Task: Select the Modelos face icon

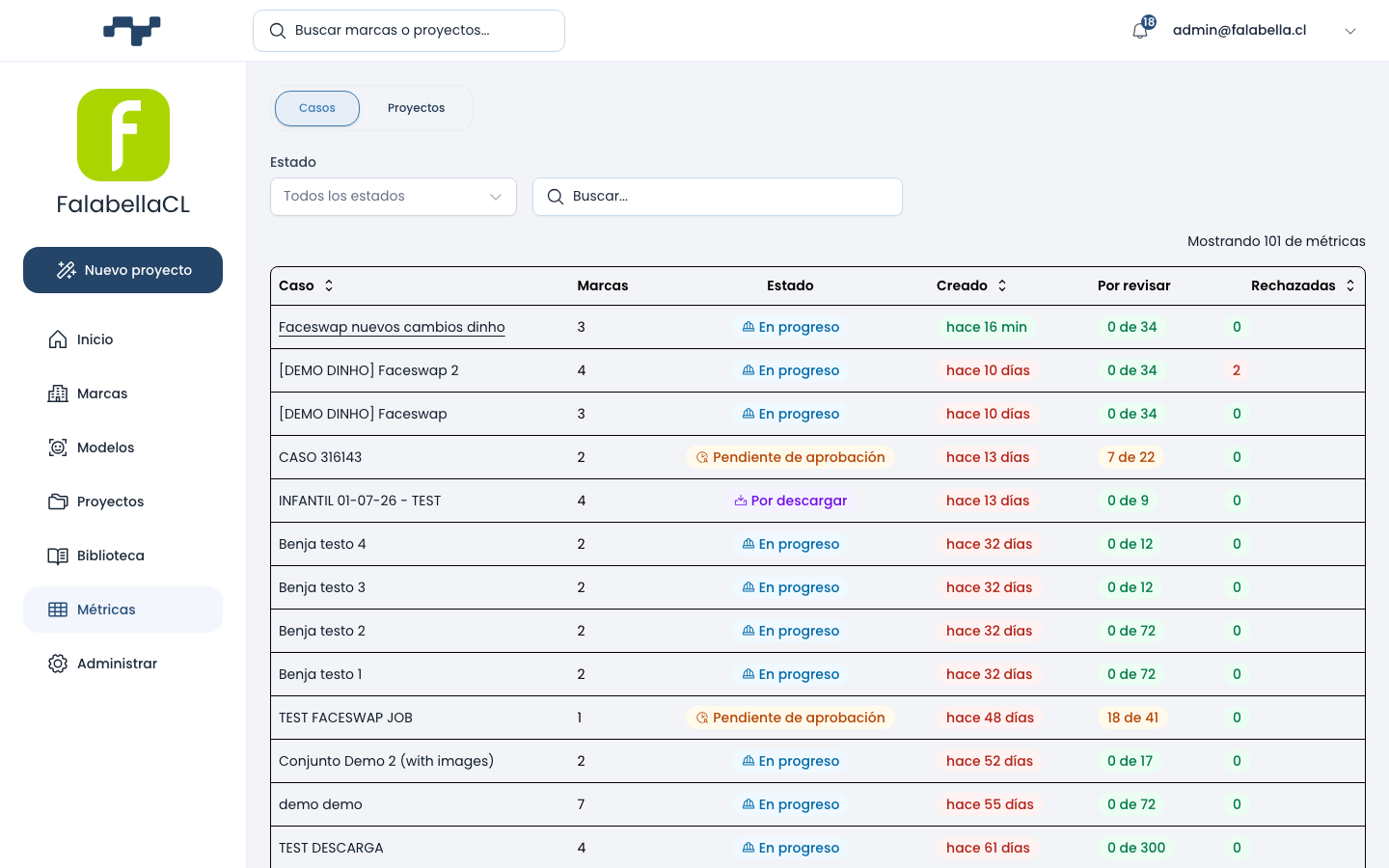Action: (x=58, y=448)
